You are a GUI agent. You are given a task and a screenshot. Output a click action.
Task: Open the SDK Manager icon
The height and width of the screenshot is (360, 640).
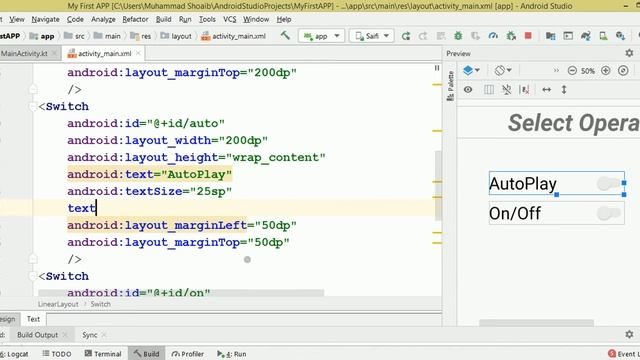(x=621, y=36)
